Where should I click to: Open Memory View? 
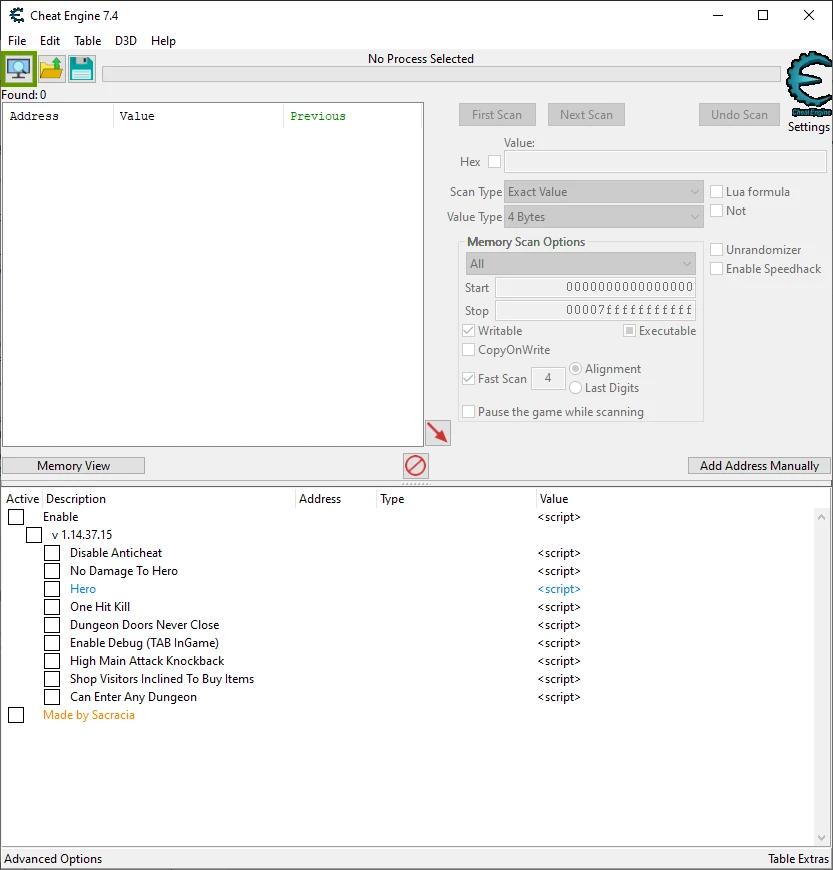(74, 466)
